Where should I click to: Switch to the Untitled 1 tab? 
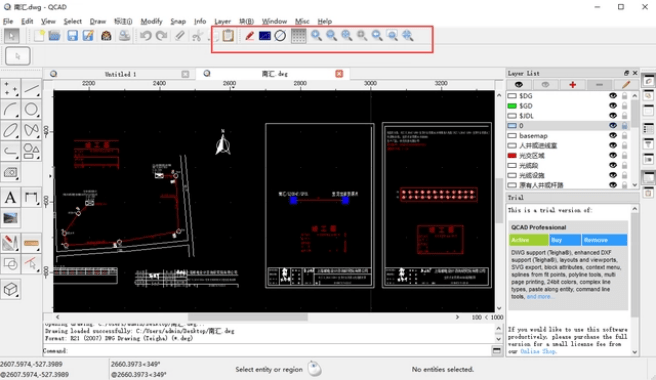(x=120, y=74)
